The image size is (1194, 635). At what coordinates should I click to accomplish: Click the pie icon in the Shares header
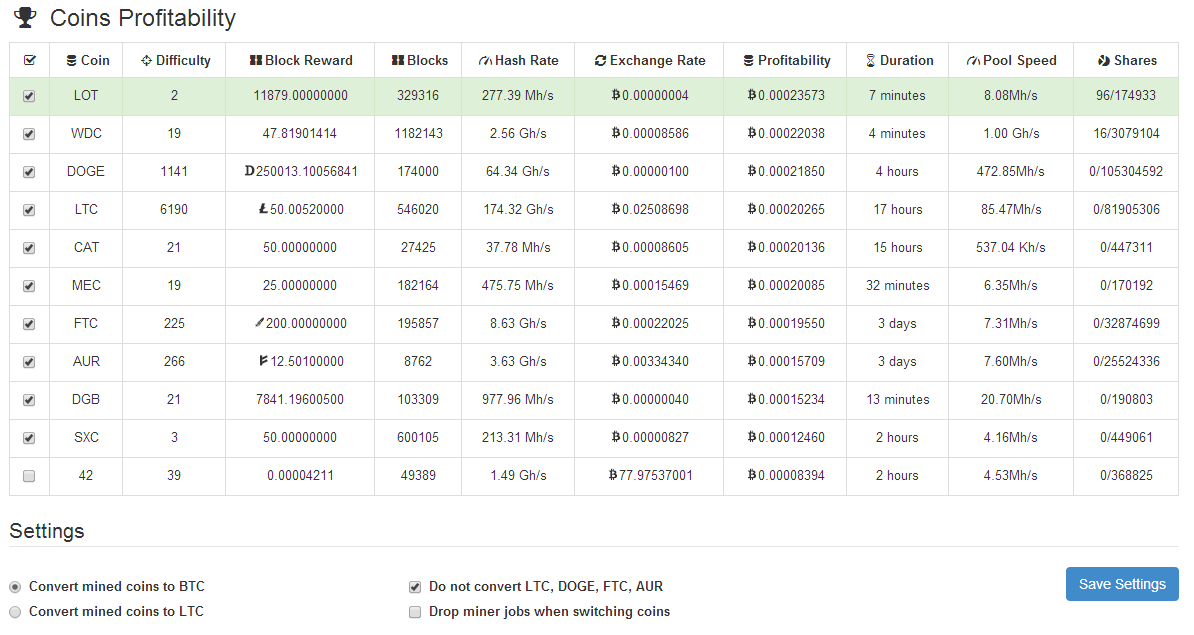1103,61
